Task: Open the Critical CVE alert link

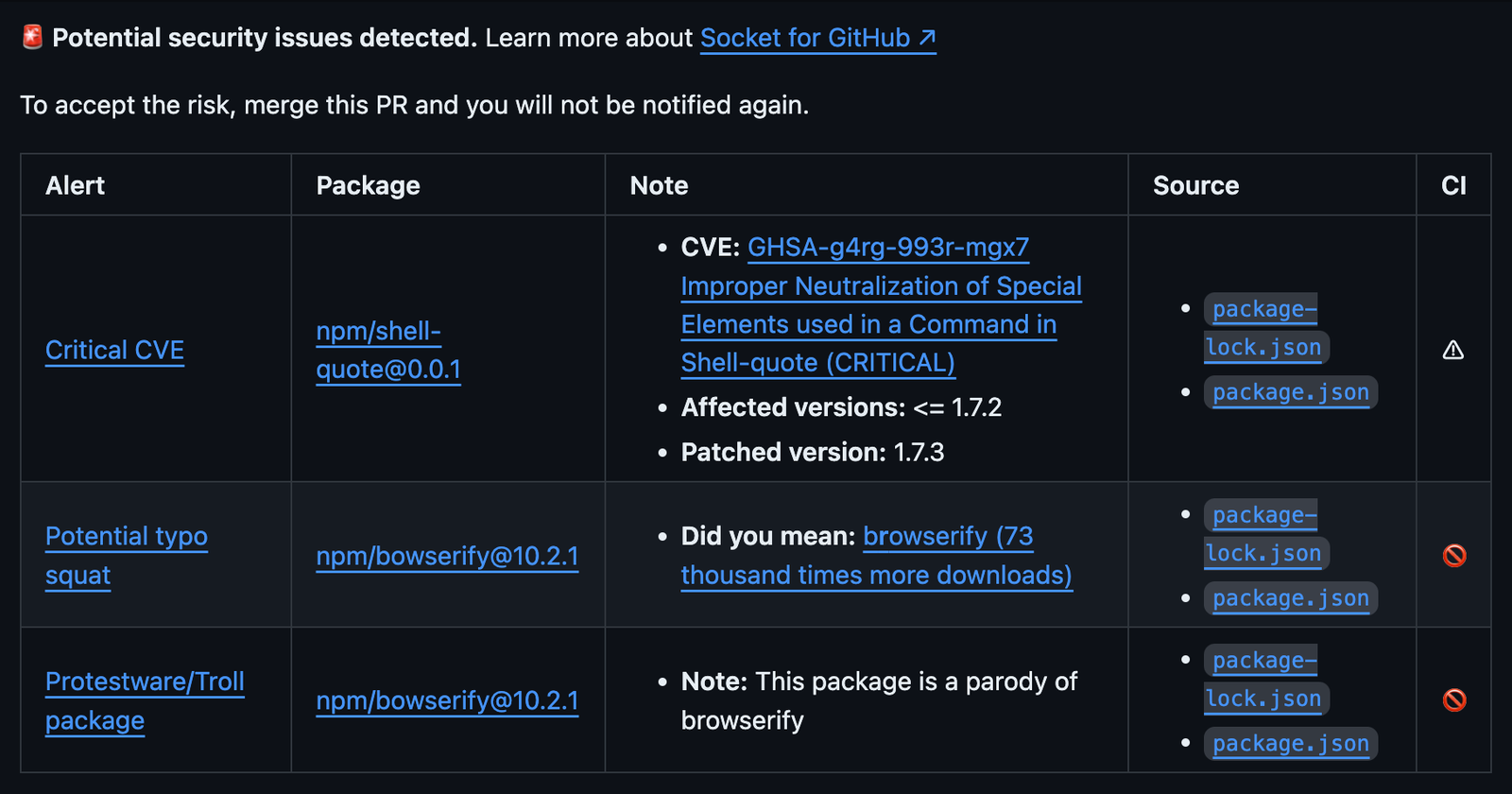Action: [114, 350]
